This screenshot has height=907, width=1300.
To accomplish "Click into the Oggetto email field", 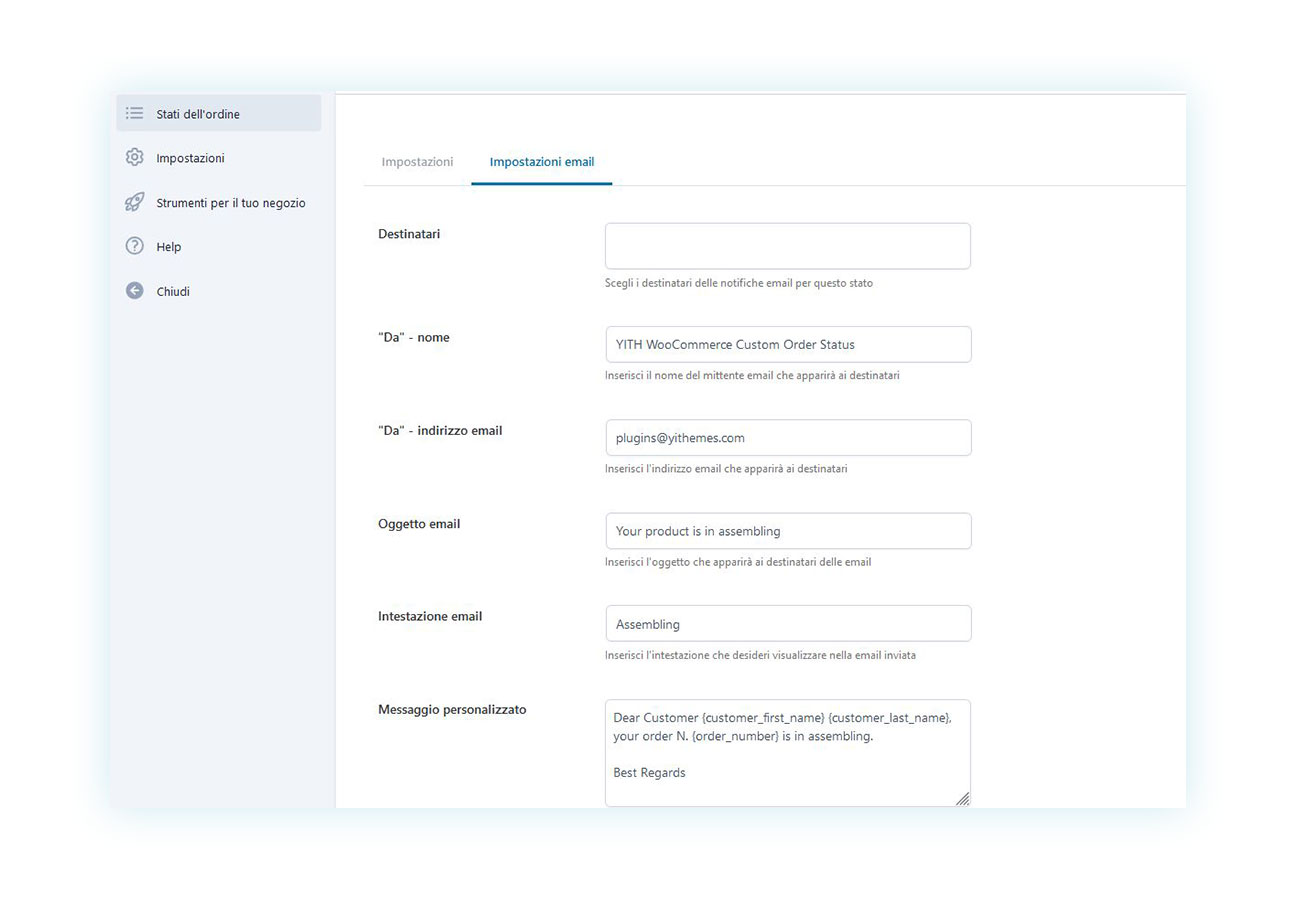I will (788, 531).
